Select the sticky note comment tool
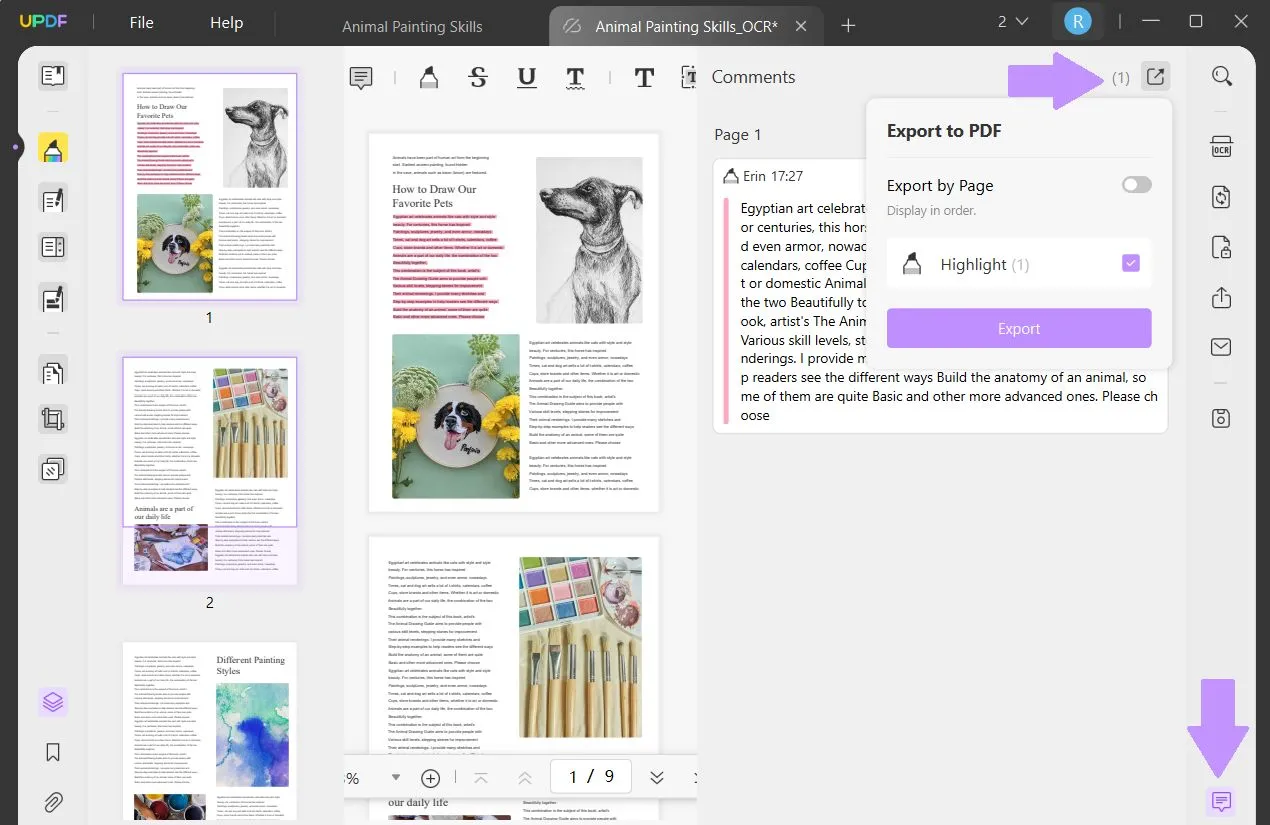The height and width of the screenshot is (825, 1270). pyautogui.click(x=361, y=77)
